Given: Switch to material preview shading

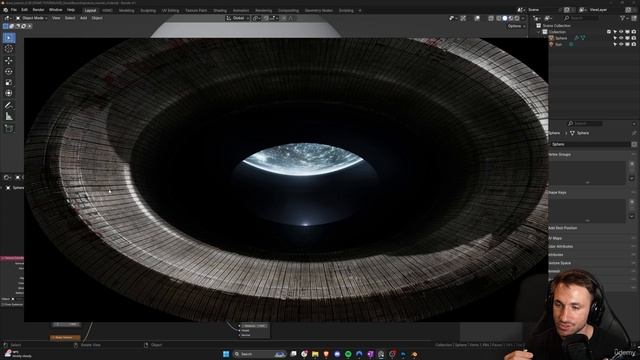Looking at the screenshot, I should 511,18.
